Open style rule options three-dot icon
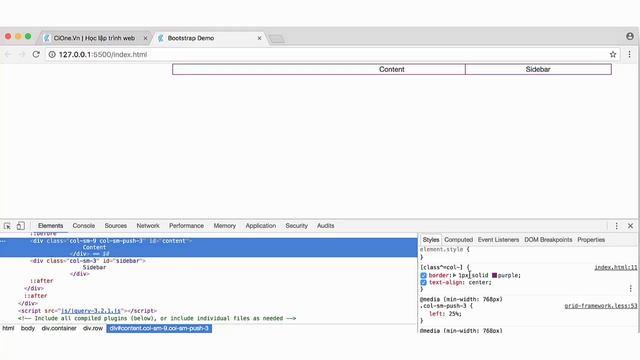This screenshot has height=360, width=640. tap(631, 289)
